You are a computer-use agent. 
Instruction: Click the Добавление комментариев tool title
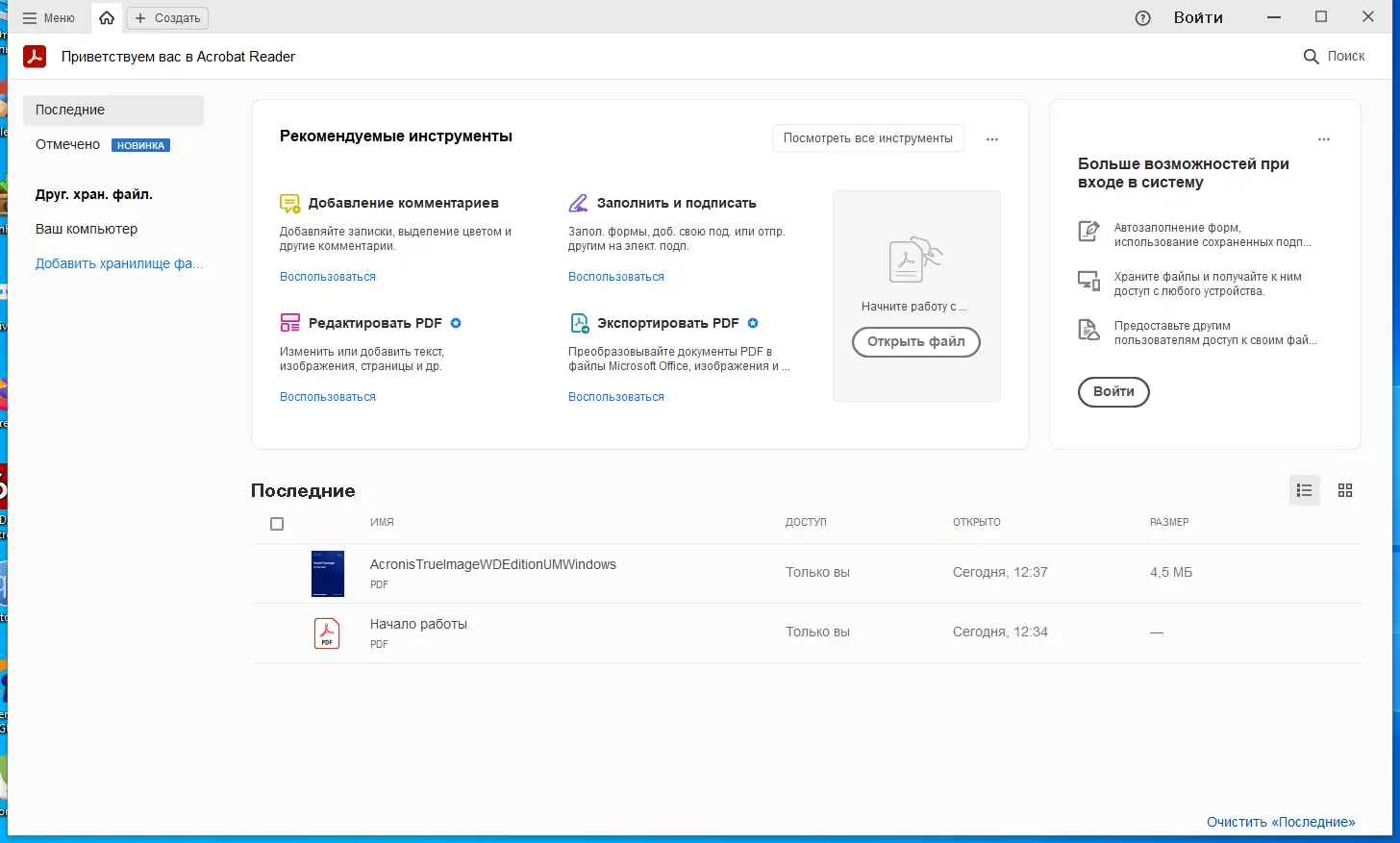[x=404, y=203]
